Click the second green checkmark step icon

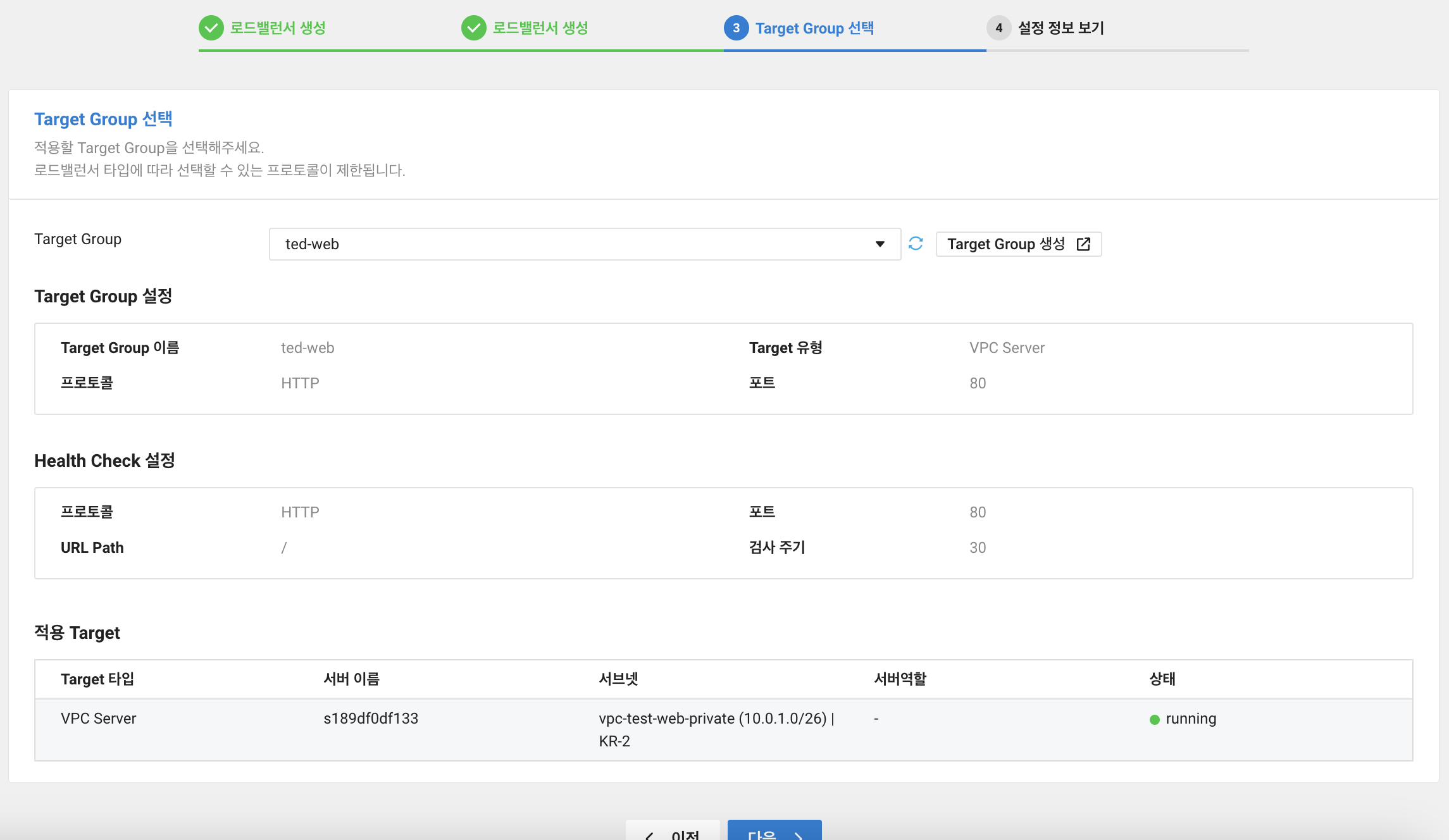tap(474, 28)
